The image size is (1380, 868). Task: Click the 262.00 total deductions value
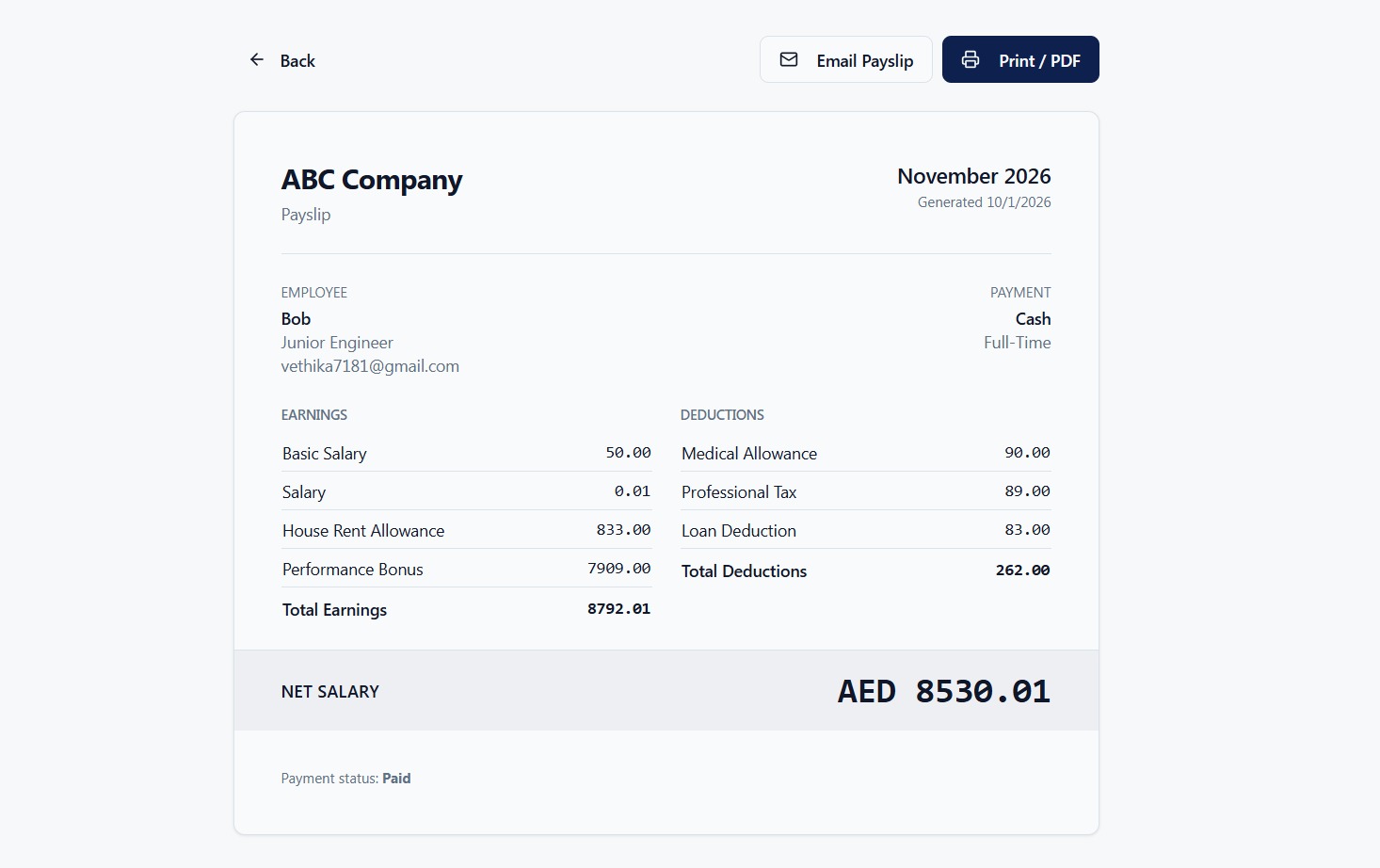1023,571
